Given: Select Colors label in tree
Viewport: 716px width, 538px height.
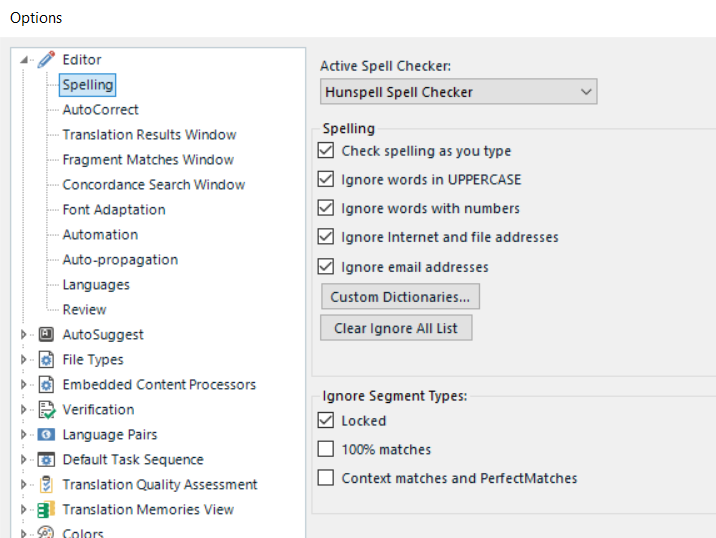Looking at the screenshot, I should click(x=83, y=533).
